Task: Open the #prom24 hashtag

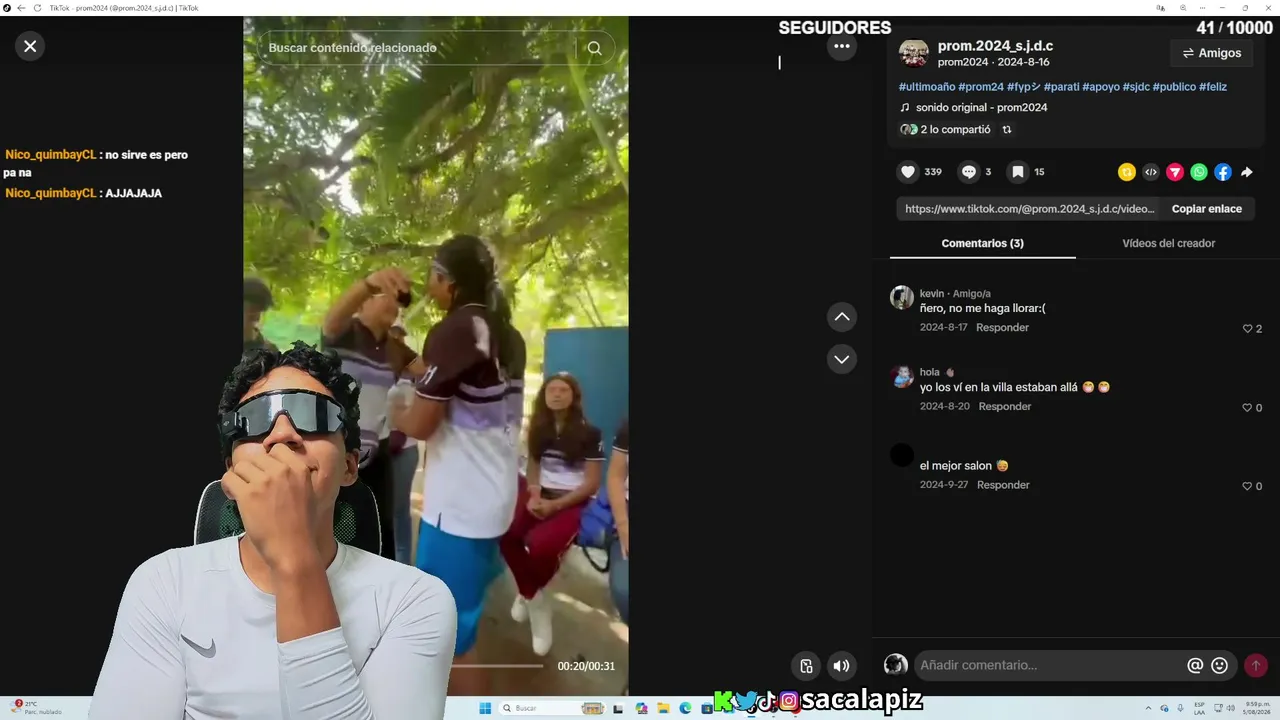Action: [x=981, y=87]
